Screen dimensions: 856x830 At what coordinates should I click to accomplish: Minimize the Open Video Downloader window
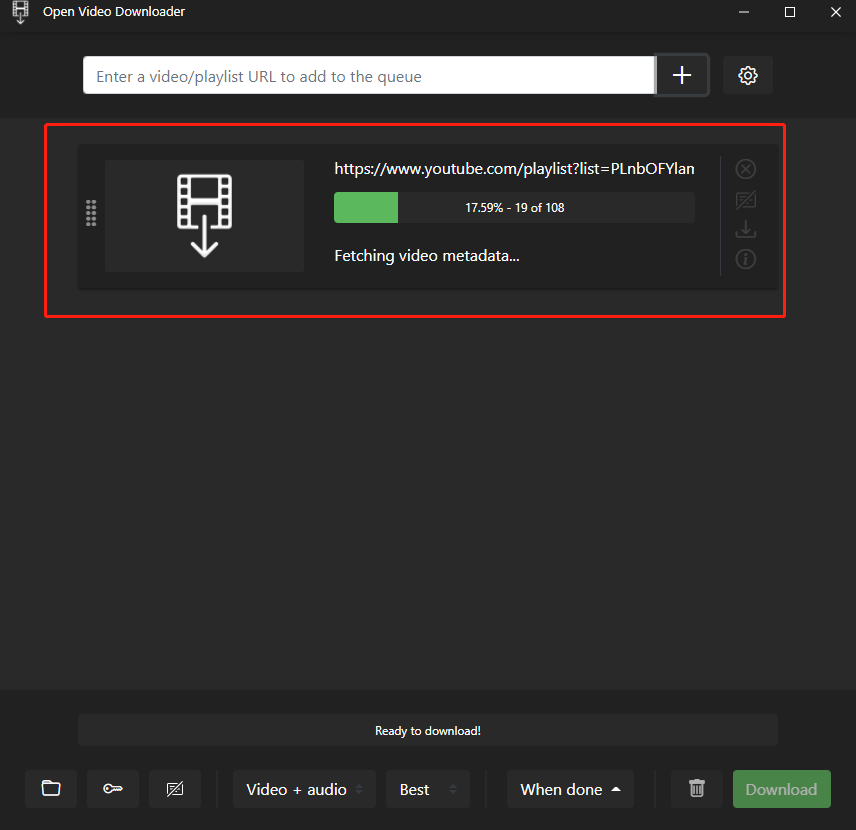(x=744, y=12)
